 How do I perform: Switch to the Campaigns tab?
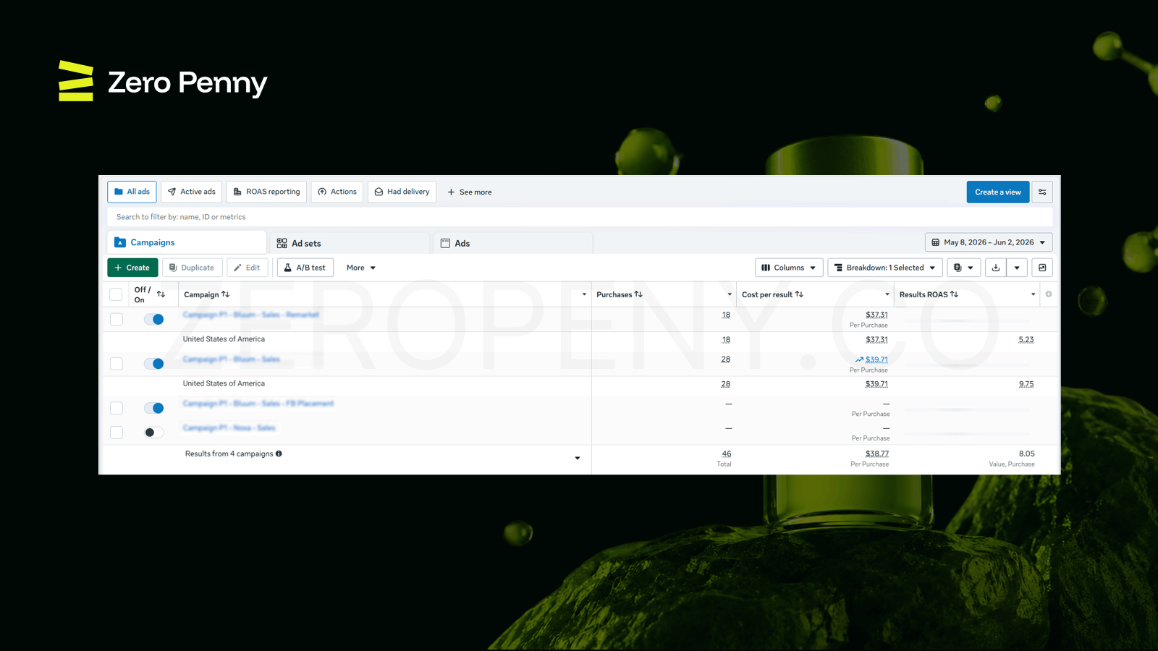[187, 242]
